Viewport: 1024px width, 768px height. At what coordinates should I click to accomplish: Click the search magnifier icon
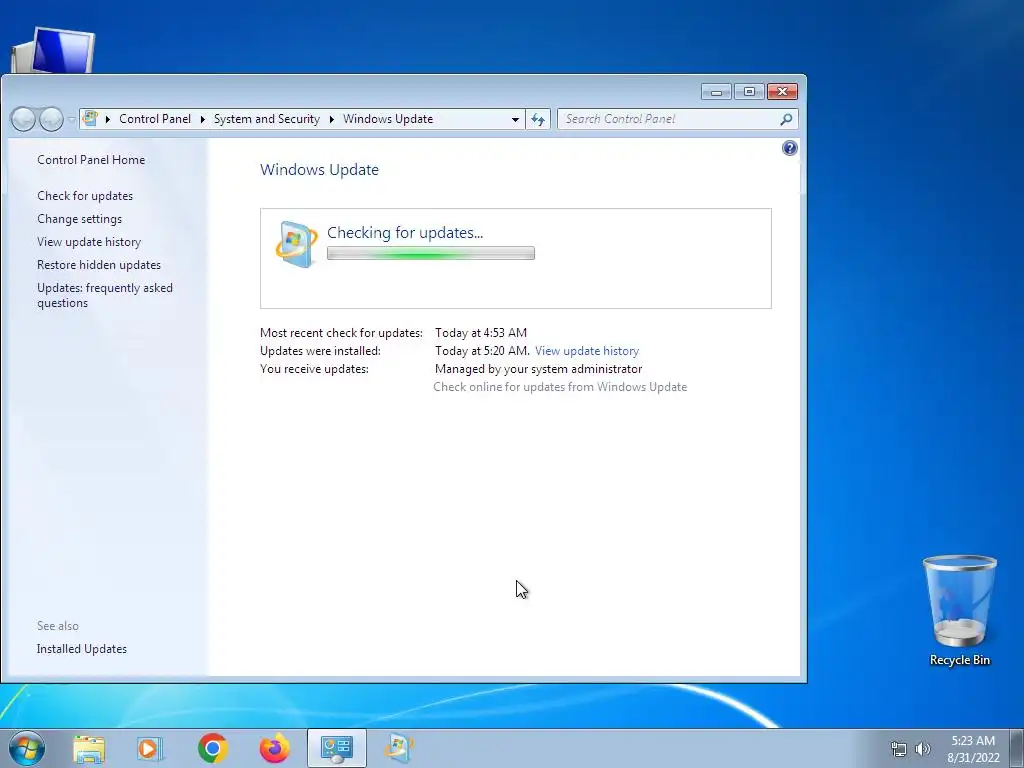point(786,119)
